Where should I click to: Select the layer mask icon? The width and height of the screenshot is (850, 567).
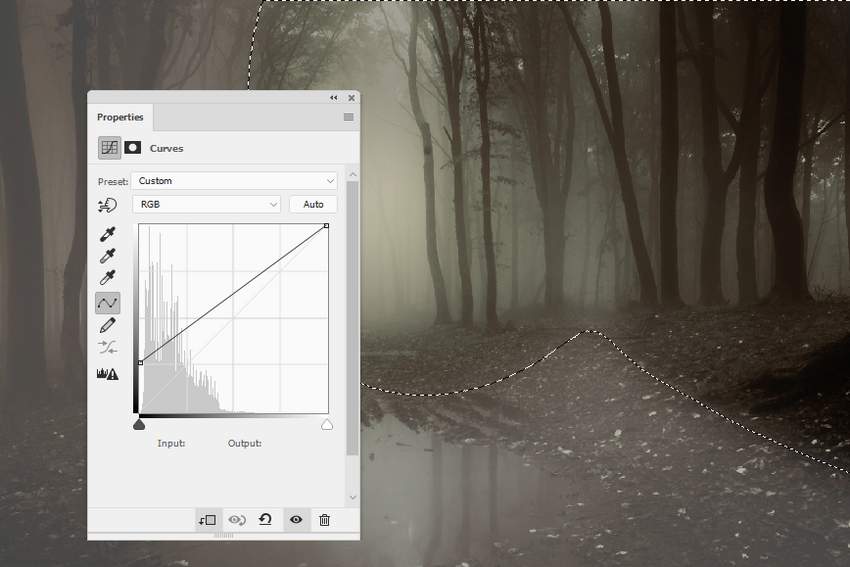[x=133, y=147]
